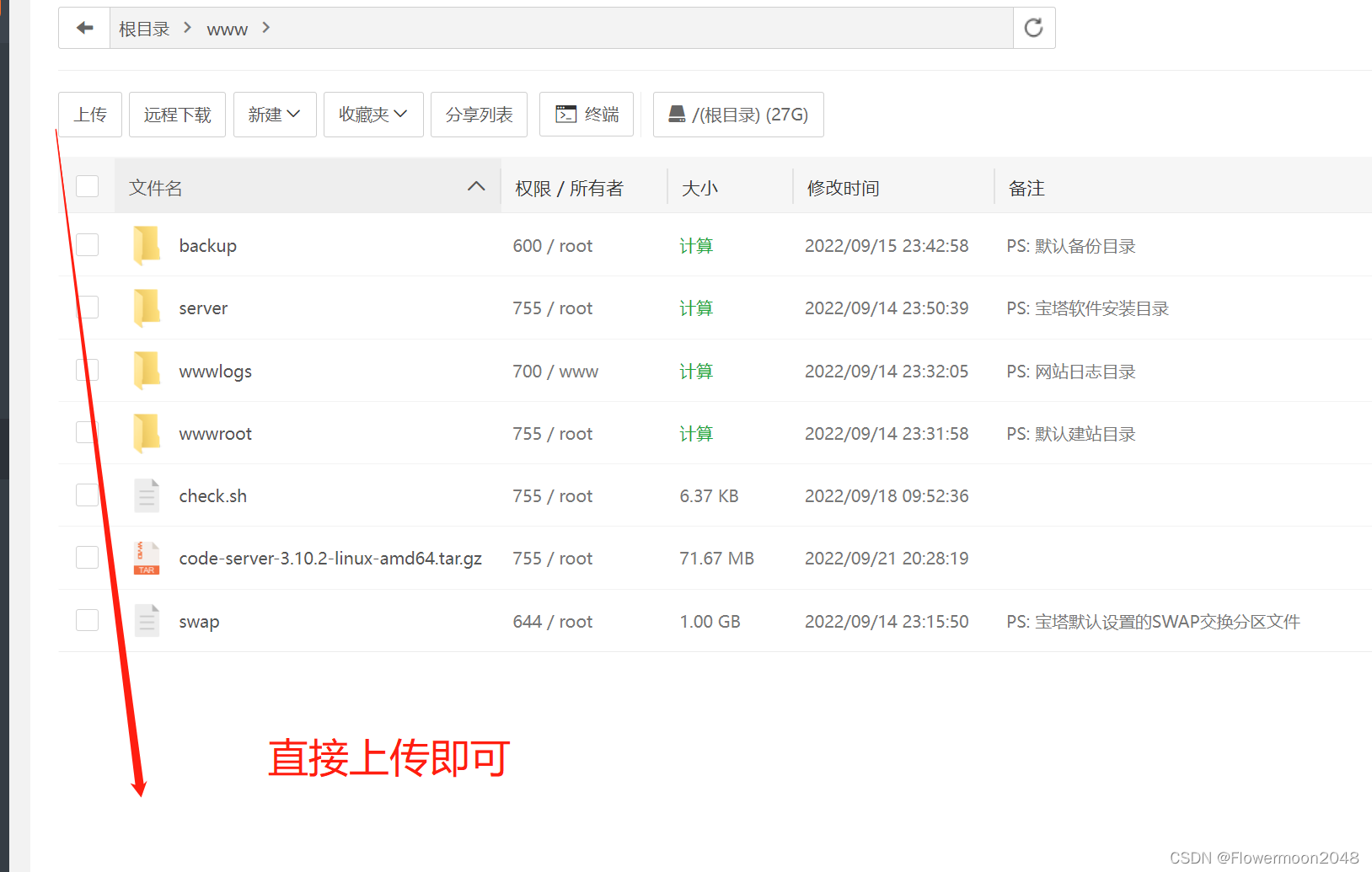The width and height of the screenshot is (1372, 872).
Task: Open the server folder icon
Action: 147,308
